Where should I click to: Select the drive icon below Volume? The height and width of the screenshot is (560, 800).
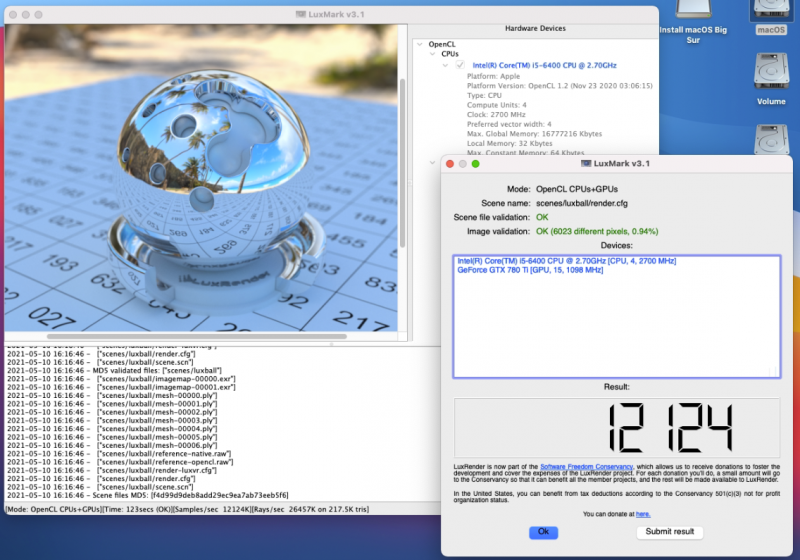tap(771, 140)
